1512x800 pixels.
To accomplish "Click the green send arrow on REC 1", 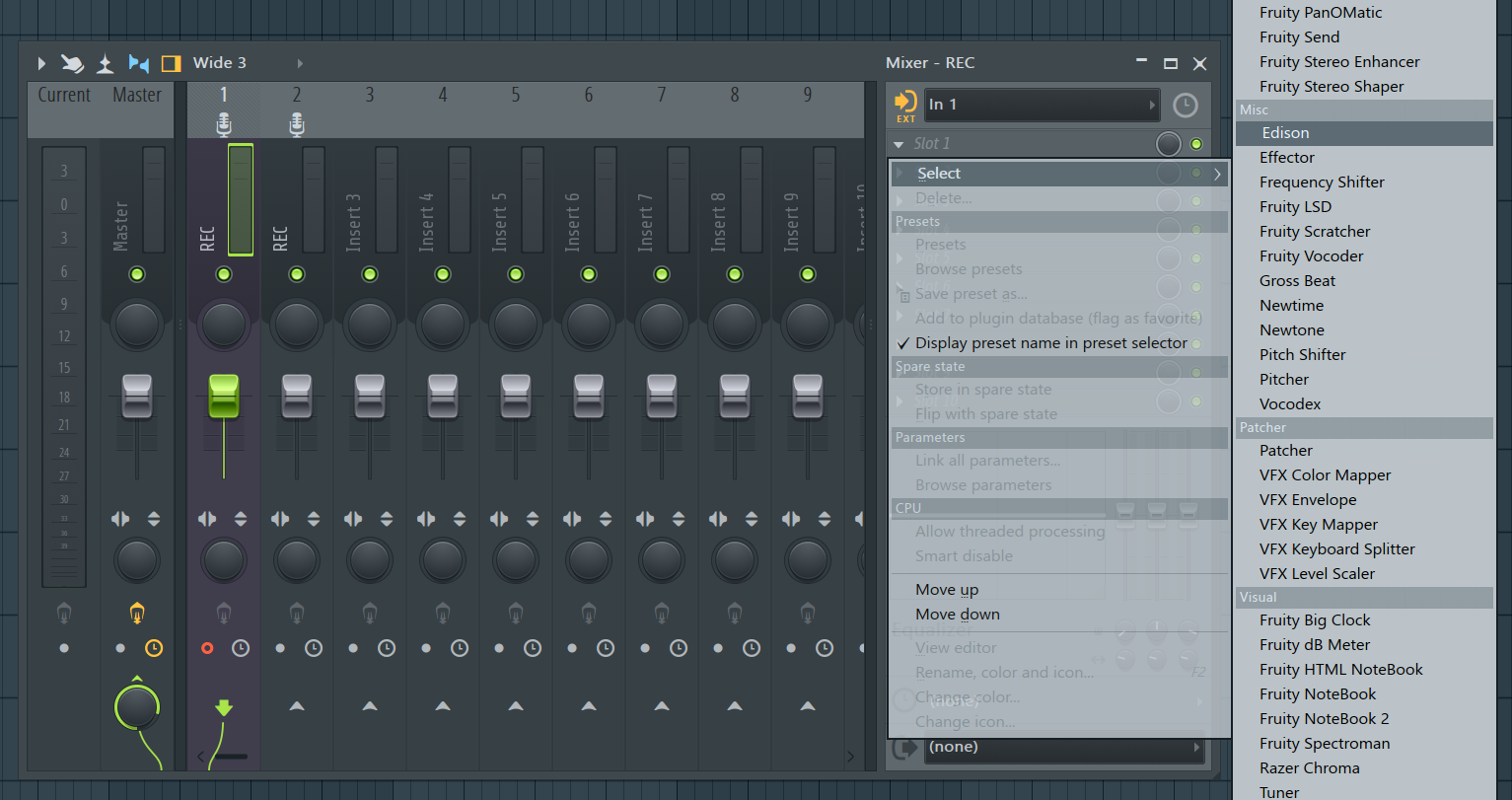I will tap(224, 707).
